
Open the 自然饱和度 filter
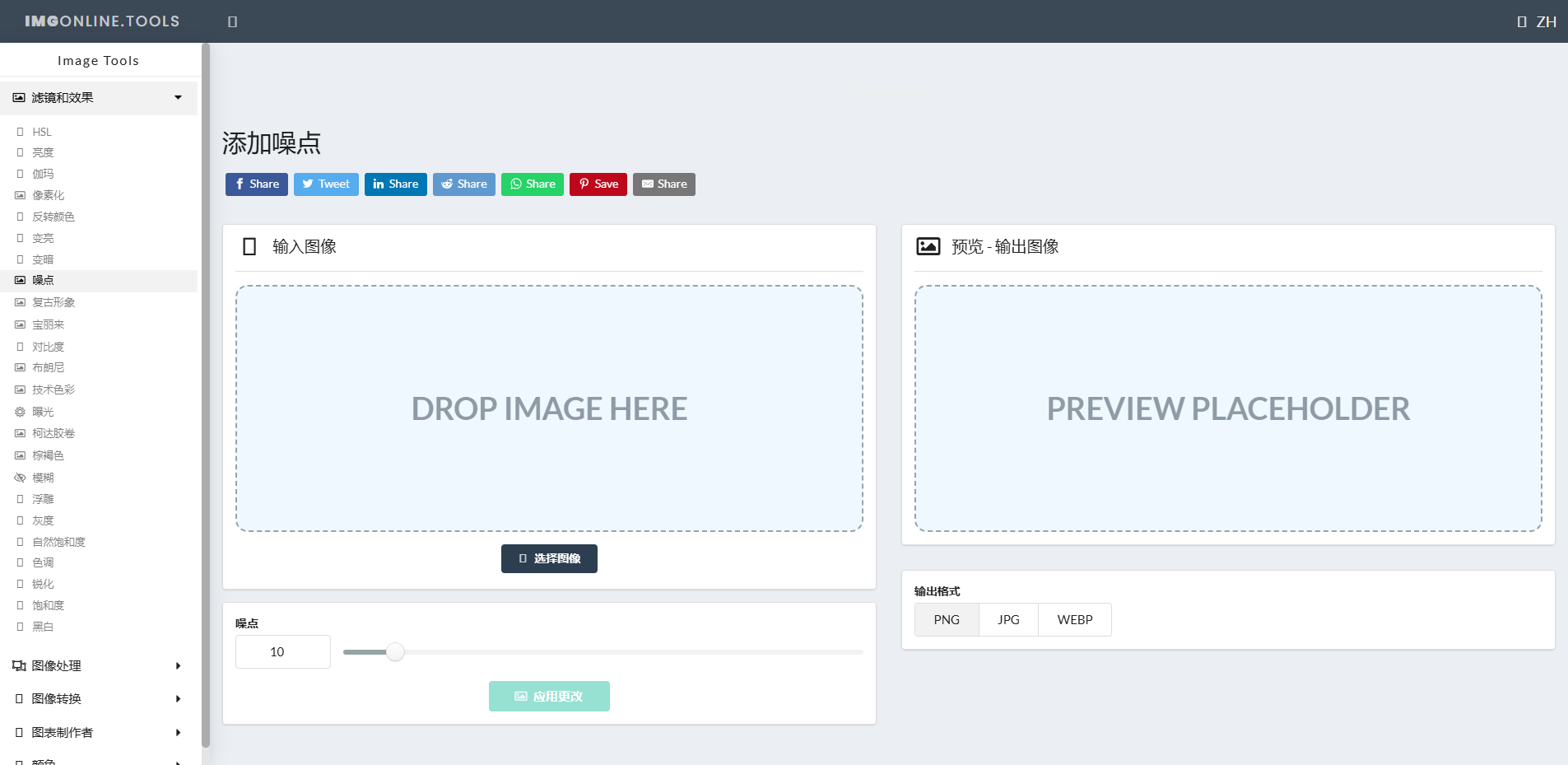coord(58,542)
